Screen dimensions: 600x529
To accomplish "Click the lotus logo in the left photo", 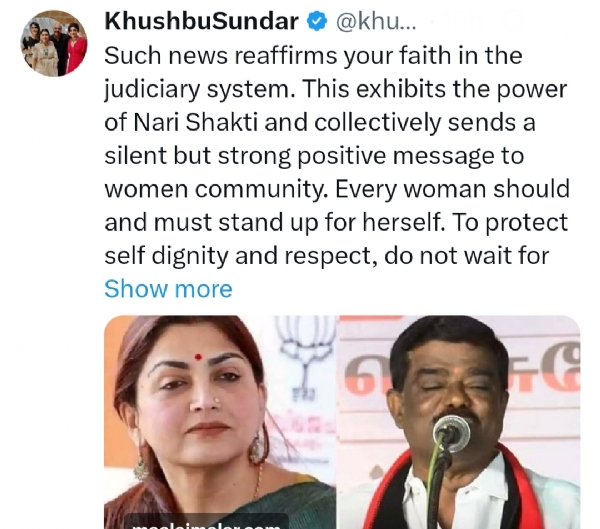I will coord(305,348).
